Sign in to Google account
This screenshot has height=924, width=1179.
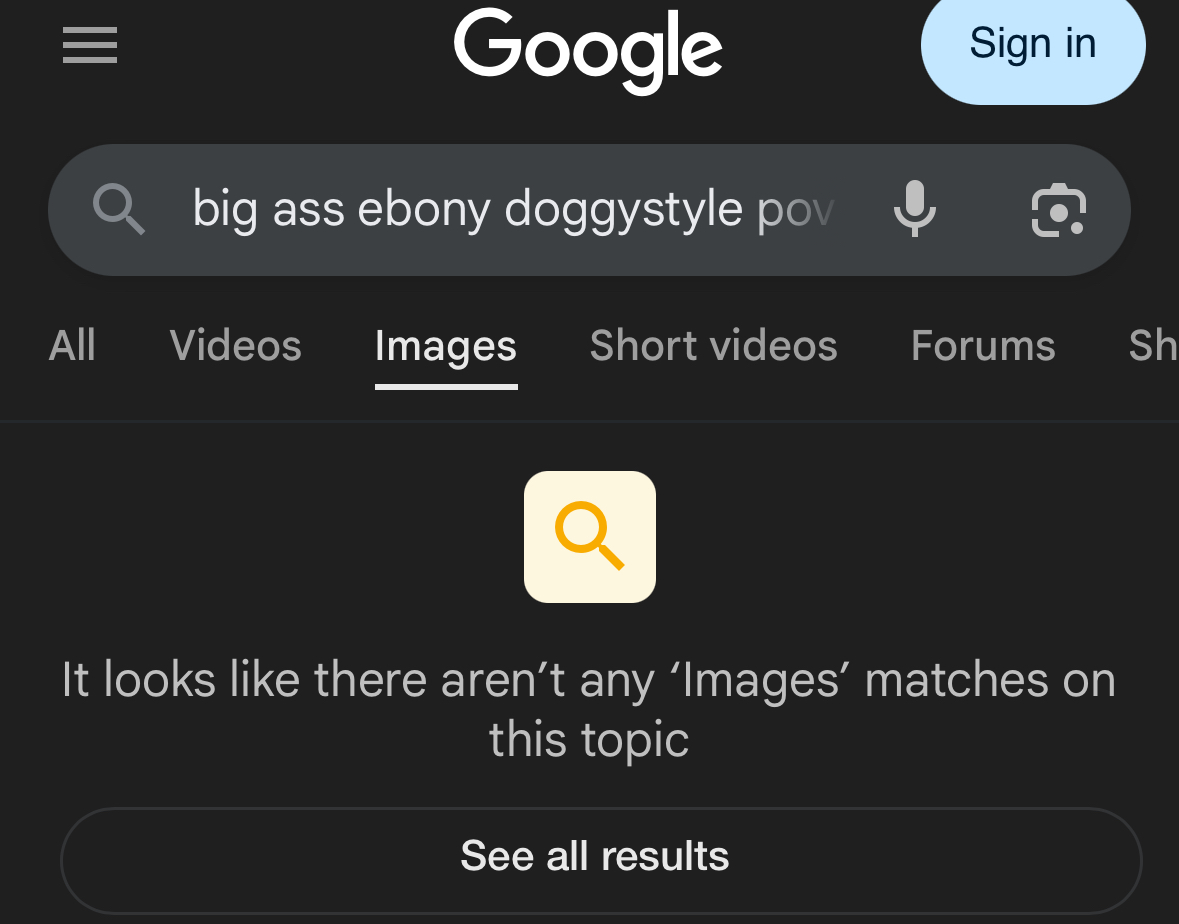(1033, 44)
